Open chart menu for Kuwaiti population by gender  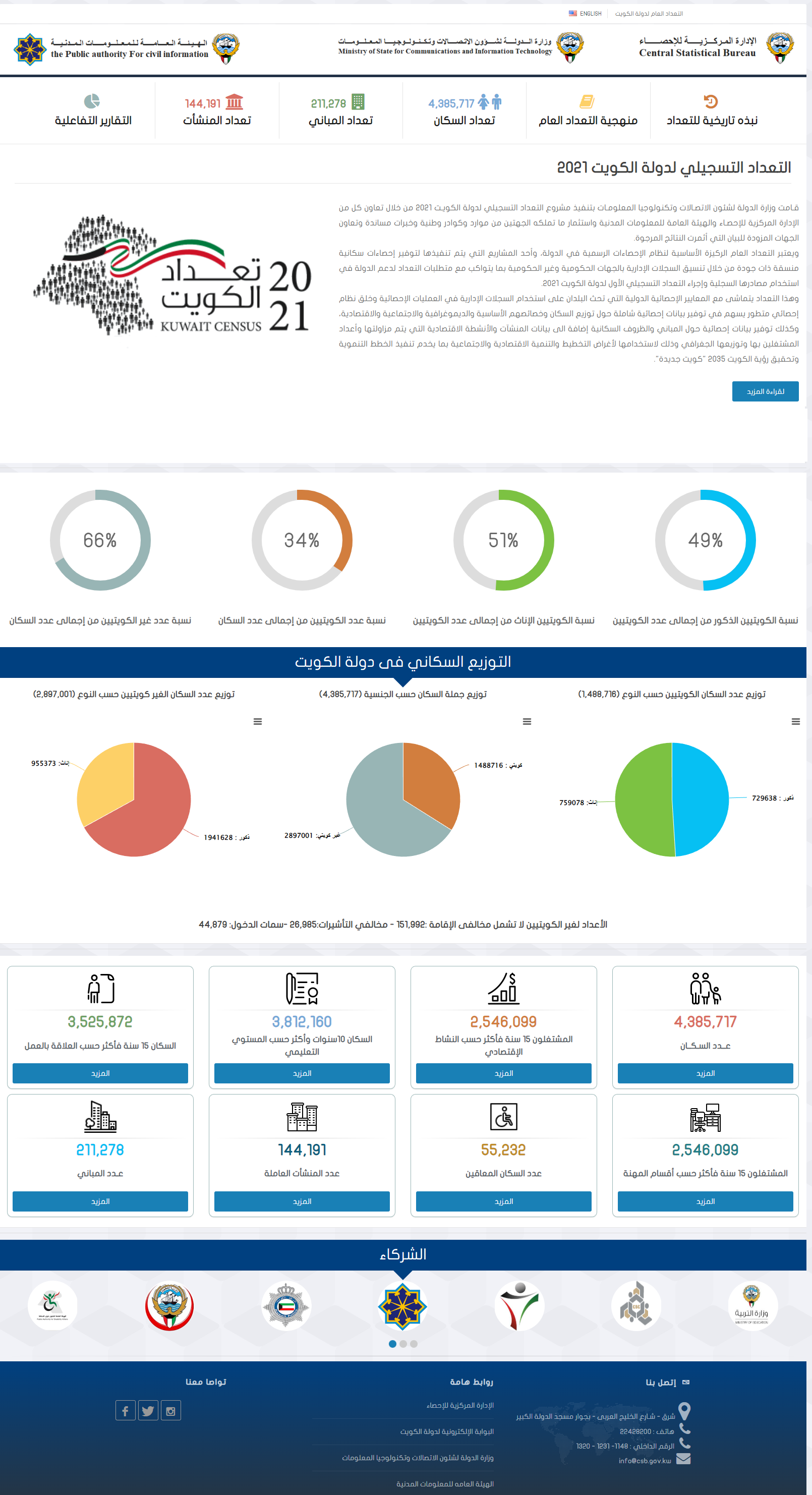795,721
